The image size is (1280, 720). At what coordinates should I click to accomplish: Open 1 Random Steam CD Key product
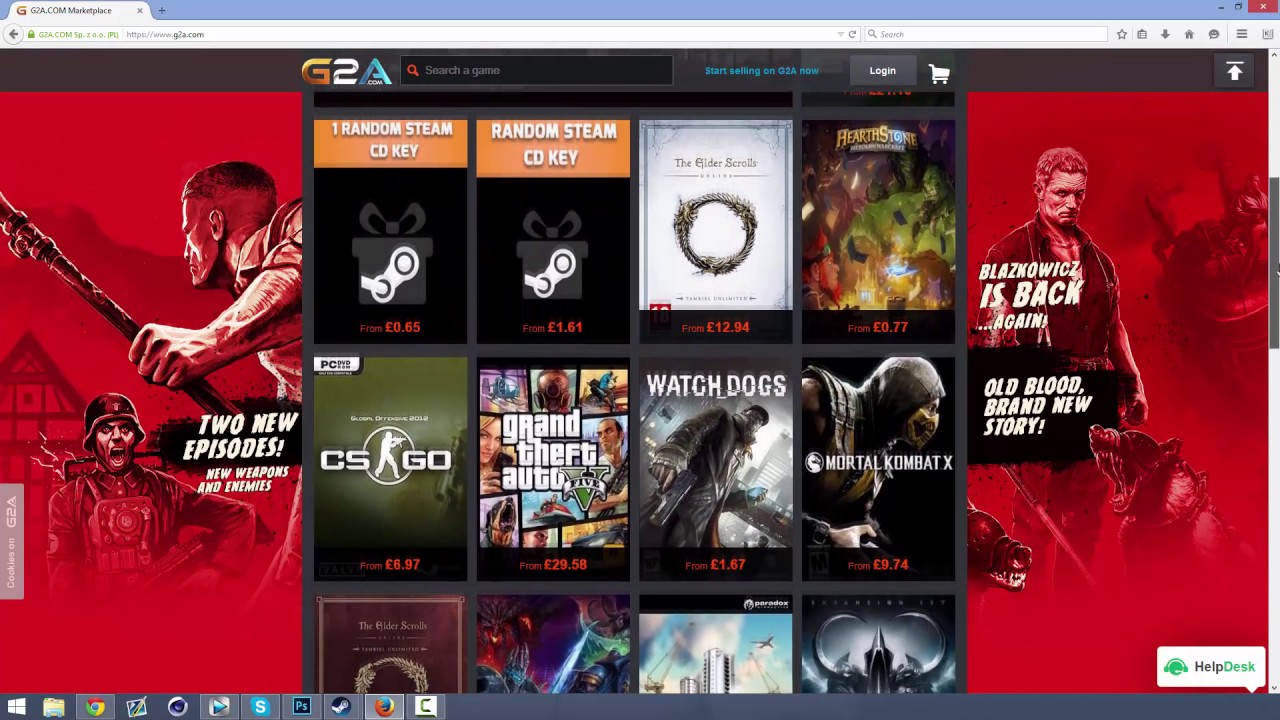click(x=390, y=231)
